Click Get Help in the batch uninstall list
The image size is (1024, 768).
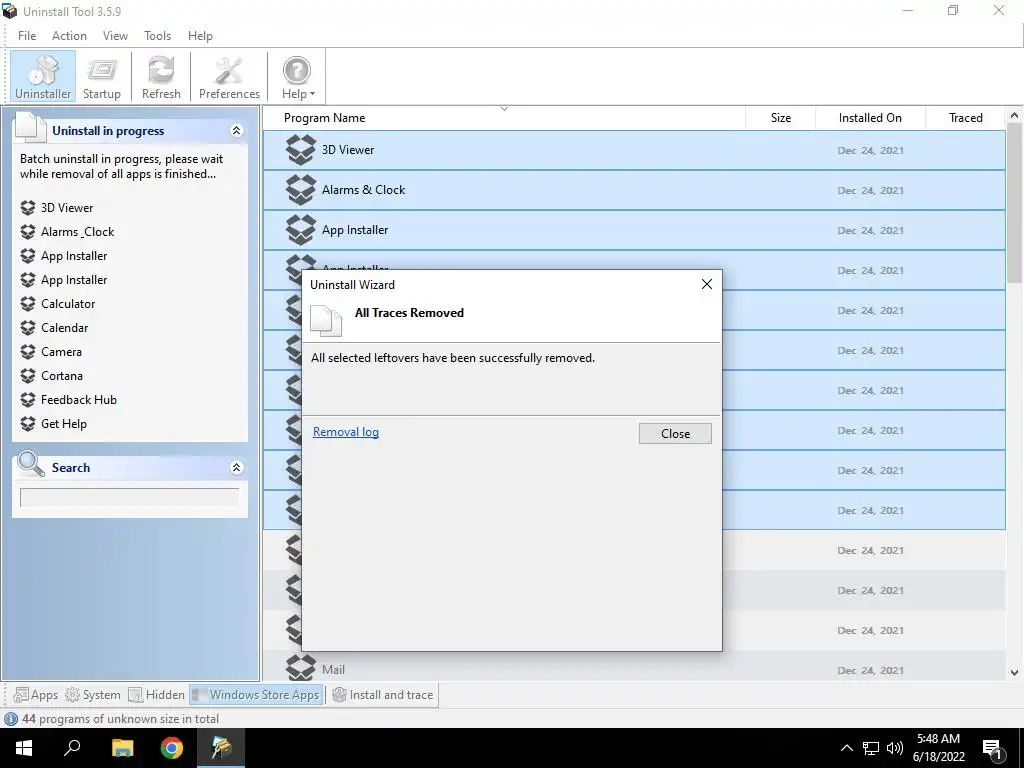pyautogui.click(x=63, y=424)
